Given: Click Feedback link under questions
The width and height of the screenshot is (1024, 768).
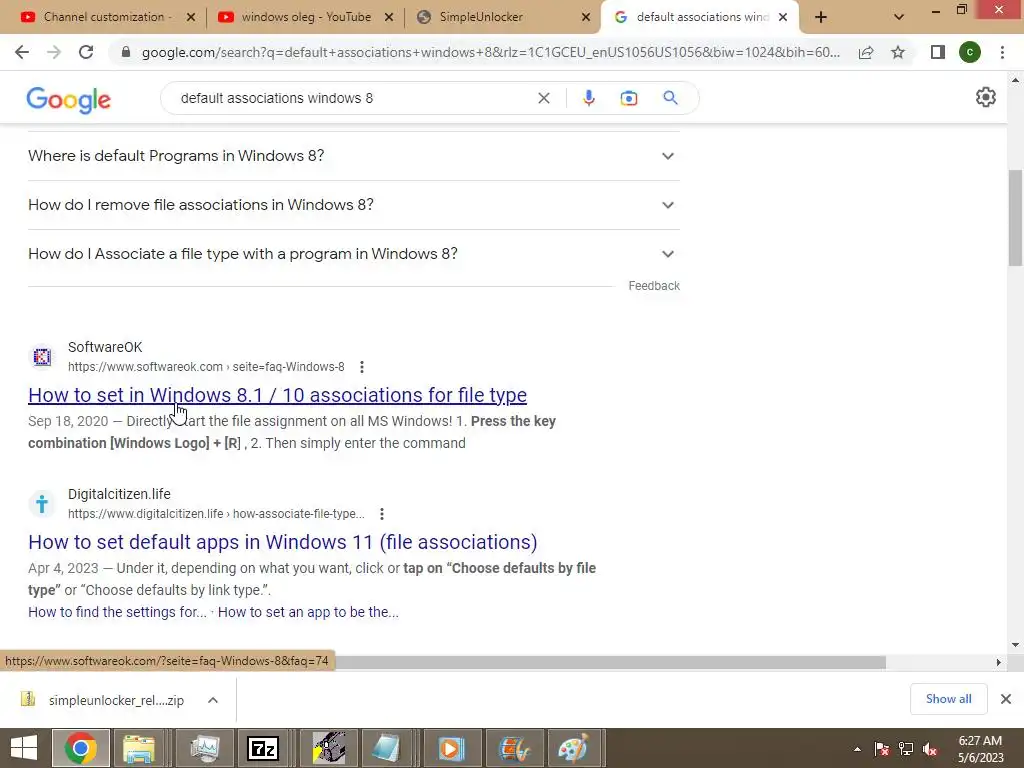Looking at the screenshot, I should coord(654,286).
